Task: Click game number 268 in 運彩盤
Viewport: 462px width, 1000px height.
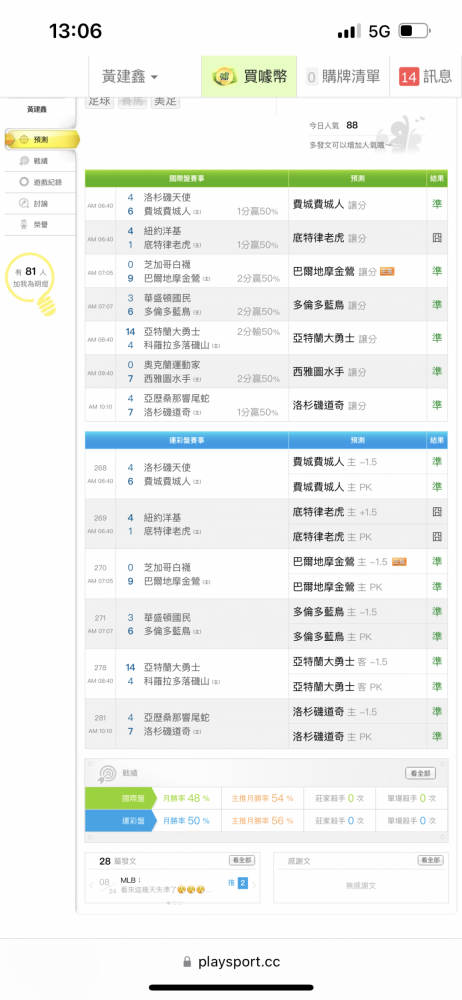Action: pyautogui.click(x=100, y=467)
